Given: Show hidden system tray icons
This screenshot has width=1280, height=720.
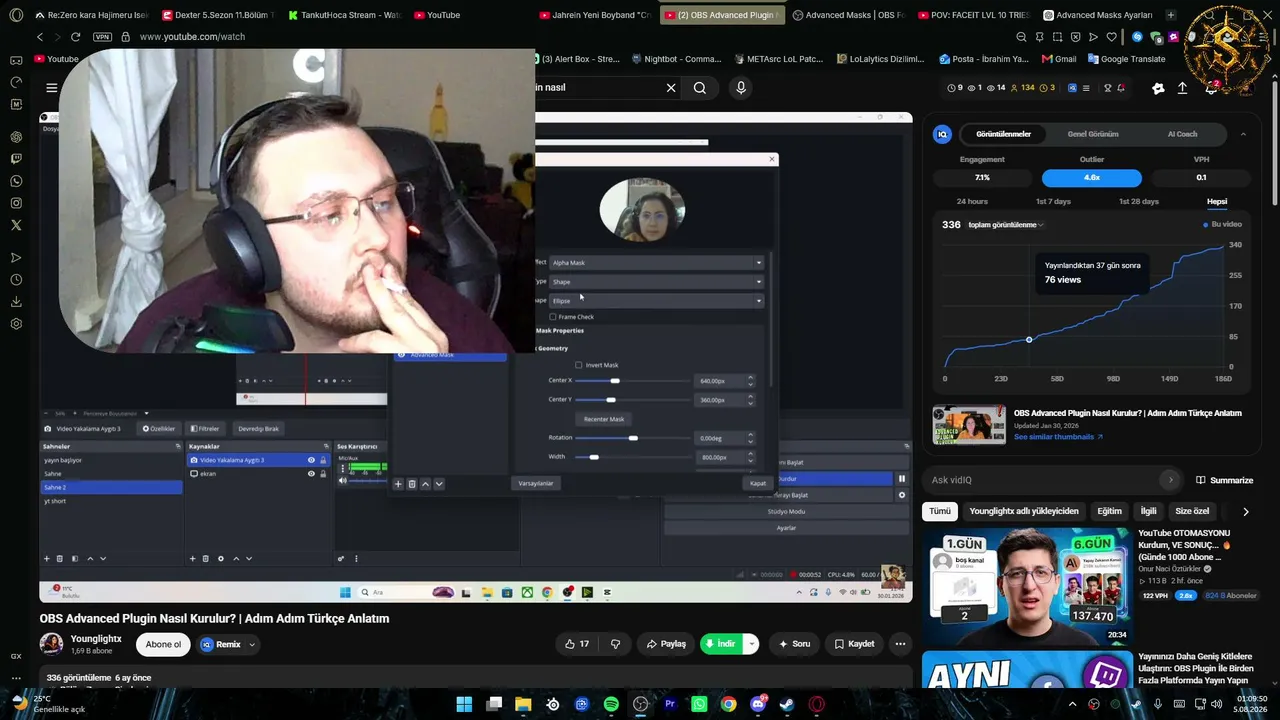Looking at the screenshot, I should pos(1073,704).
